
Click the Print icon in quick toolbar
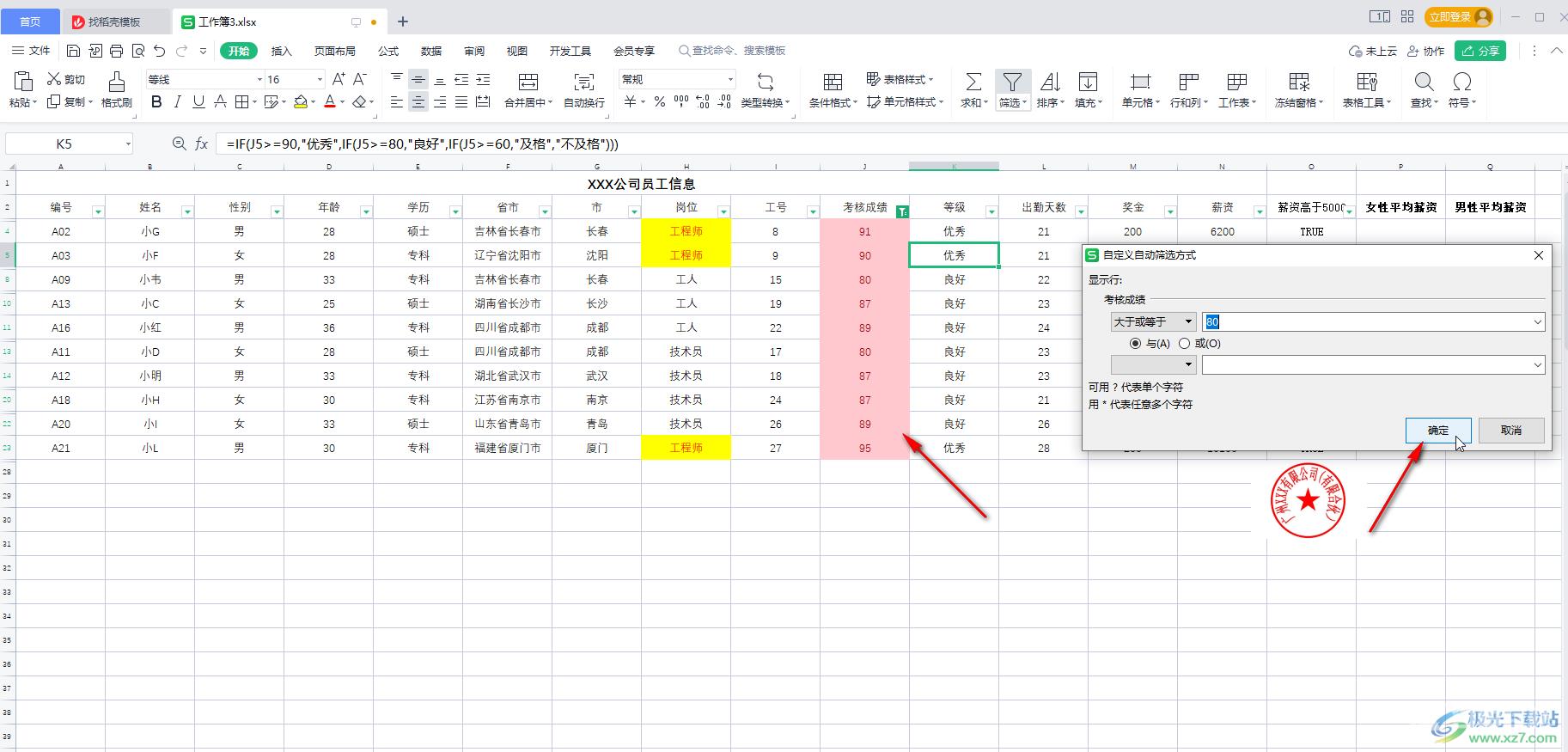click(116, 51)
